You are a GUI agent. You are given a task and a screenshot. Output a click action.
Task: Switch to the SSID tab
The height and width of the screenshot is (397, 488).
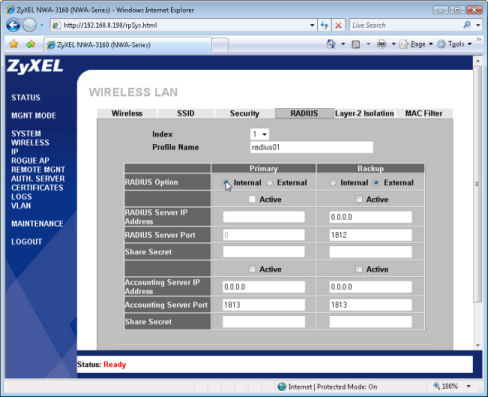[186, 113]
